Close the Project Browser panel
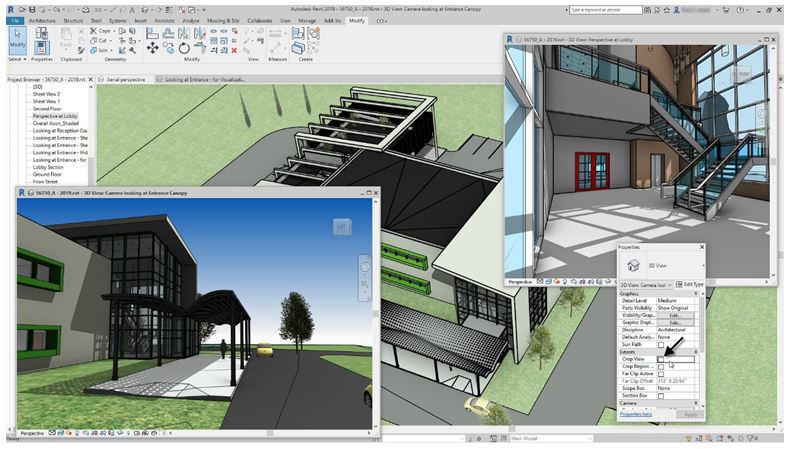Viewport: 789px width, 449px height. [91, 80]
